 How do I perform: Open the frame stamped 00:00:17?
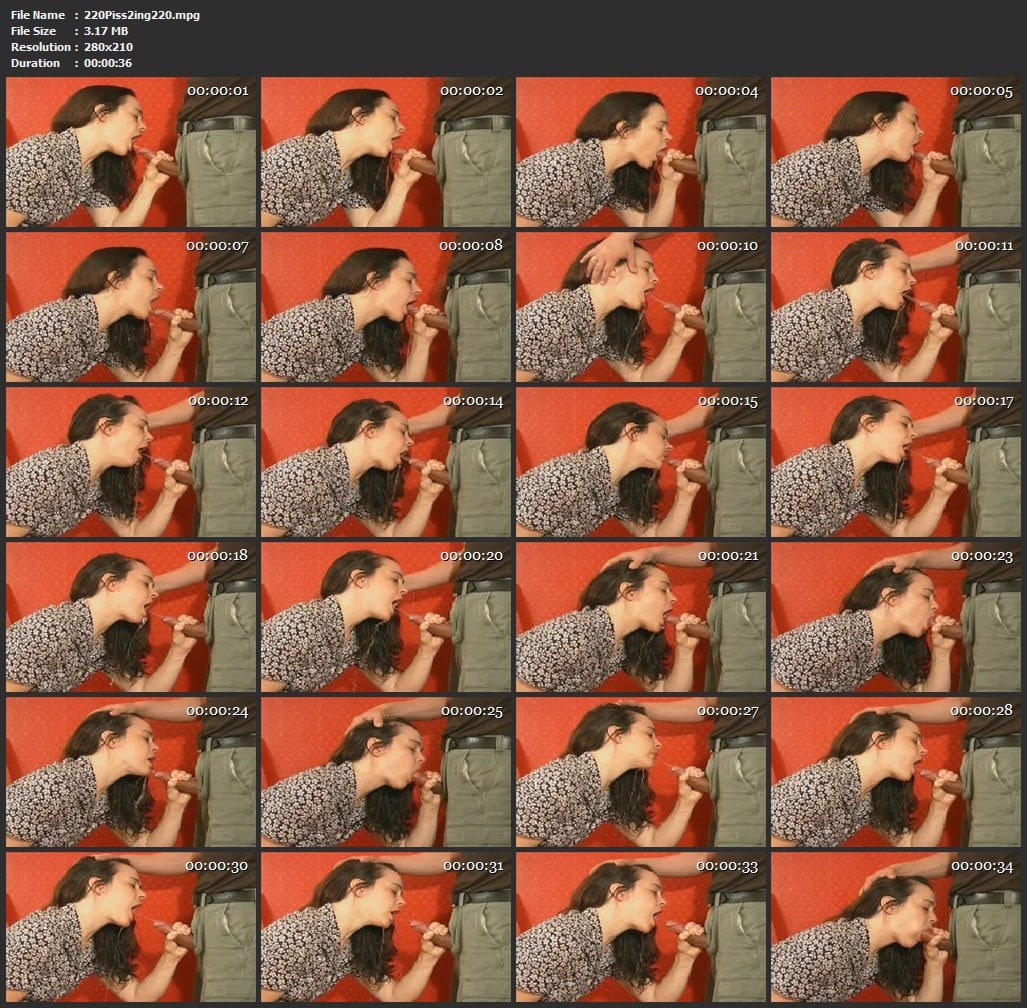coord(895,462)
